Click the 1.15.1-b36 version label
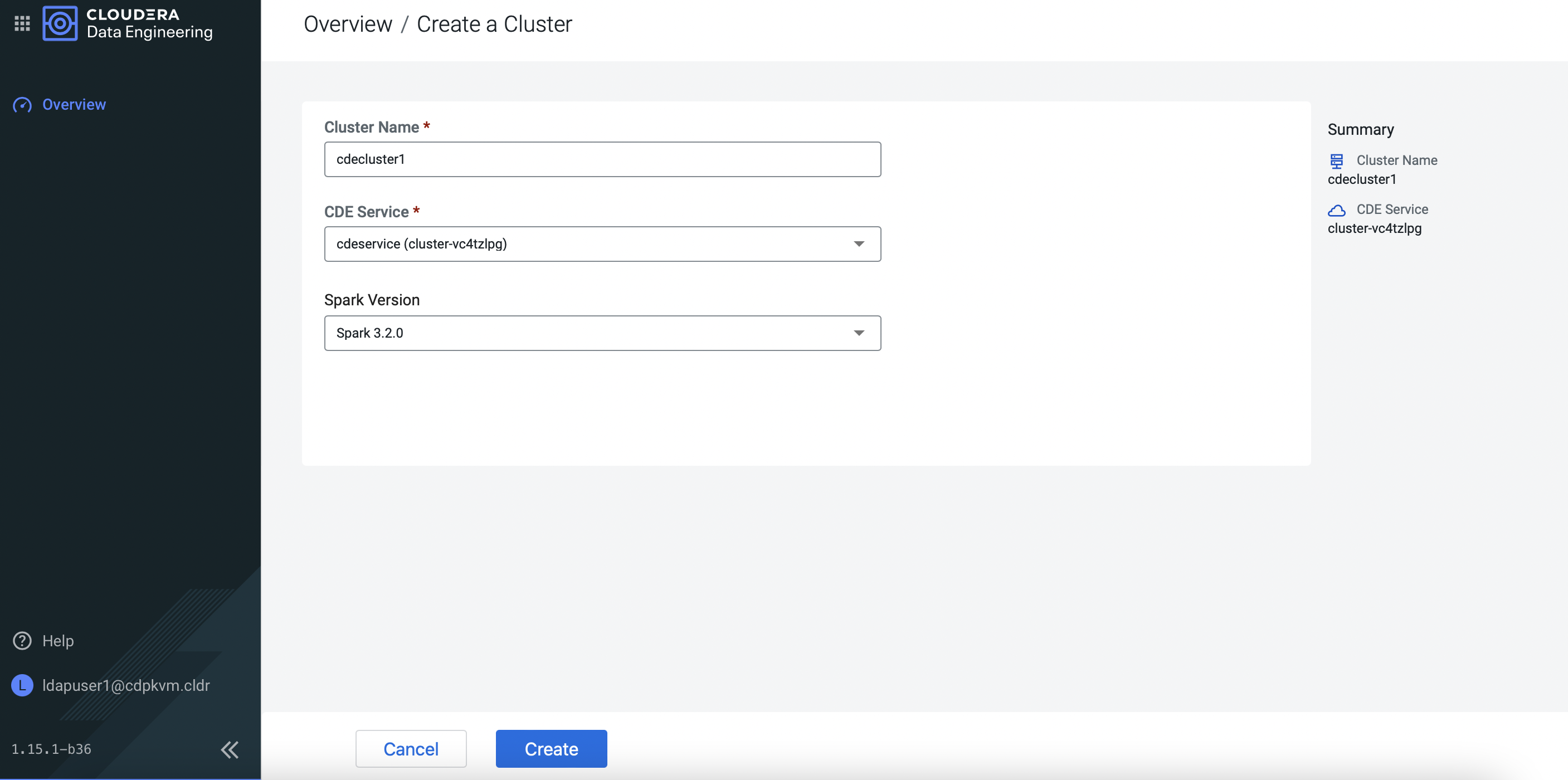This screenshot has height=780, width=1568. [51, 749]
